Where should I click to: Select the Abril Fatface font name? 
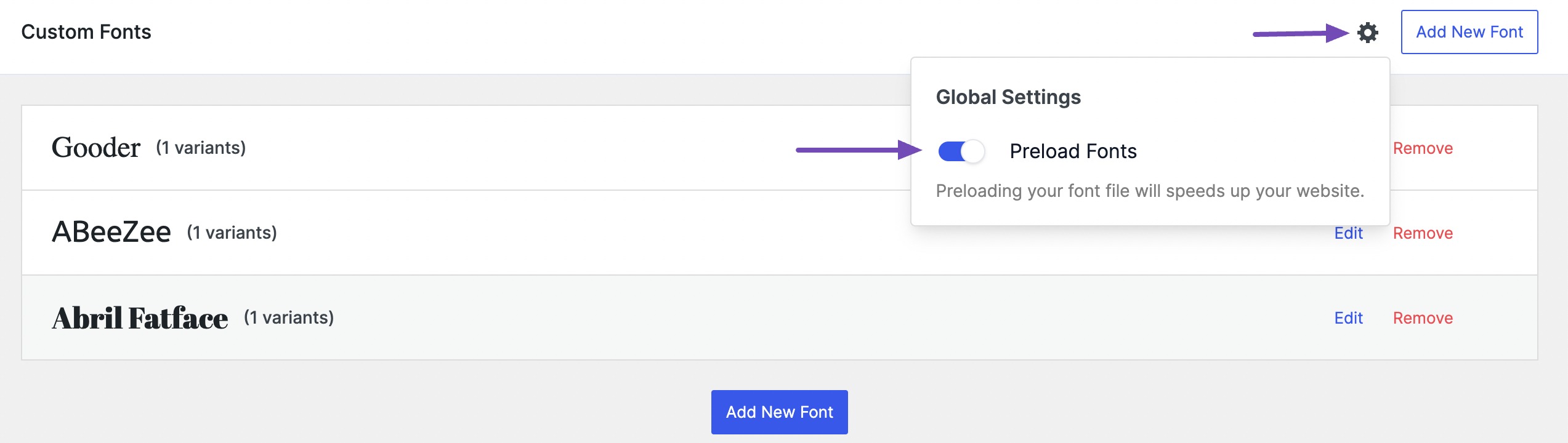click(x=140, y=318)
